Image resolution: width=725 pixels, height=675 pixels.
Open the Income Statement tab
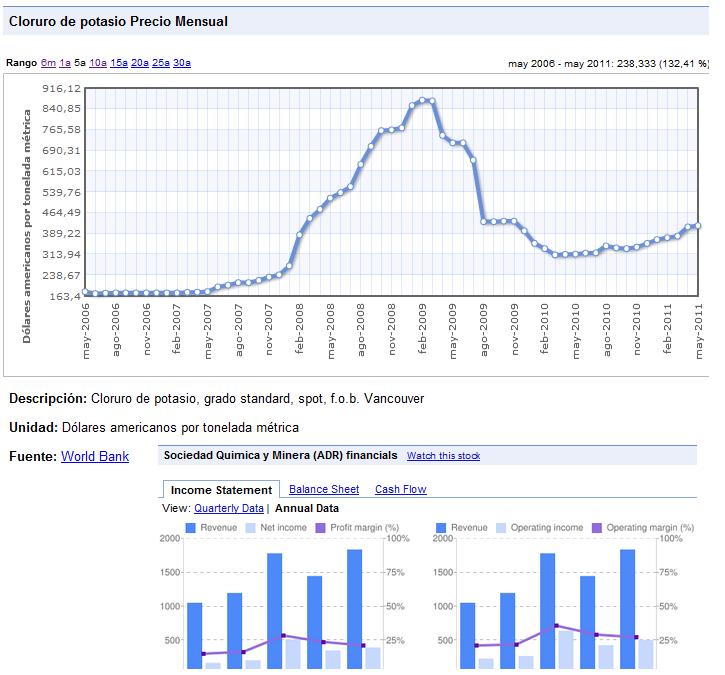tap(221, 490)
